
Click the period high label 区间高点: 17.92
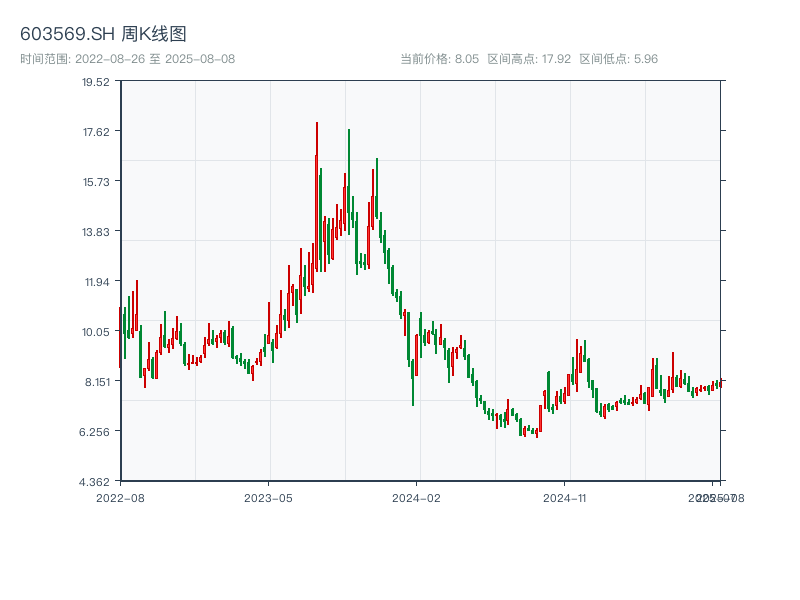tap(529, 59)
